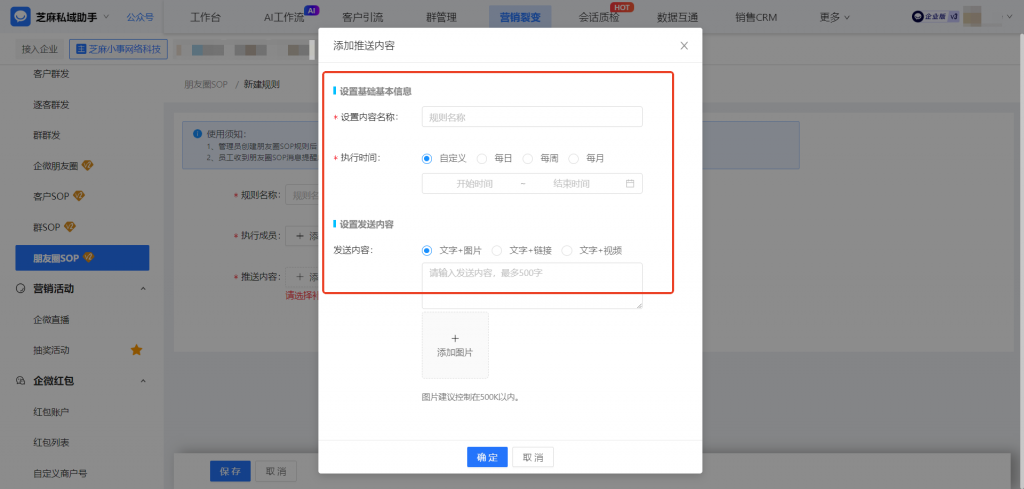The width and height of the screenshot is (1024, 489).
Task: Click the 芝麻私域助手 logo icon
Action: tap(21, 16)
